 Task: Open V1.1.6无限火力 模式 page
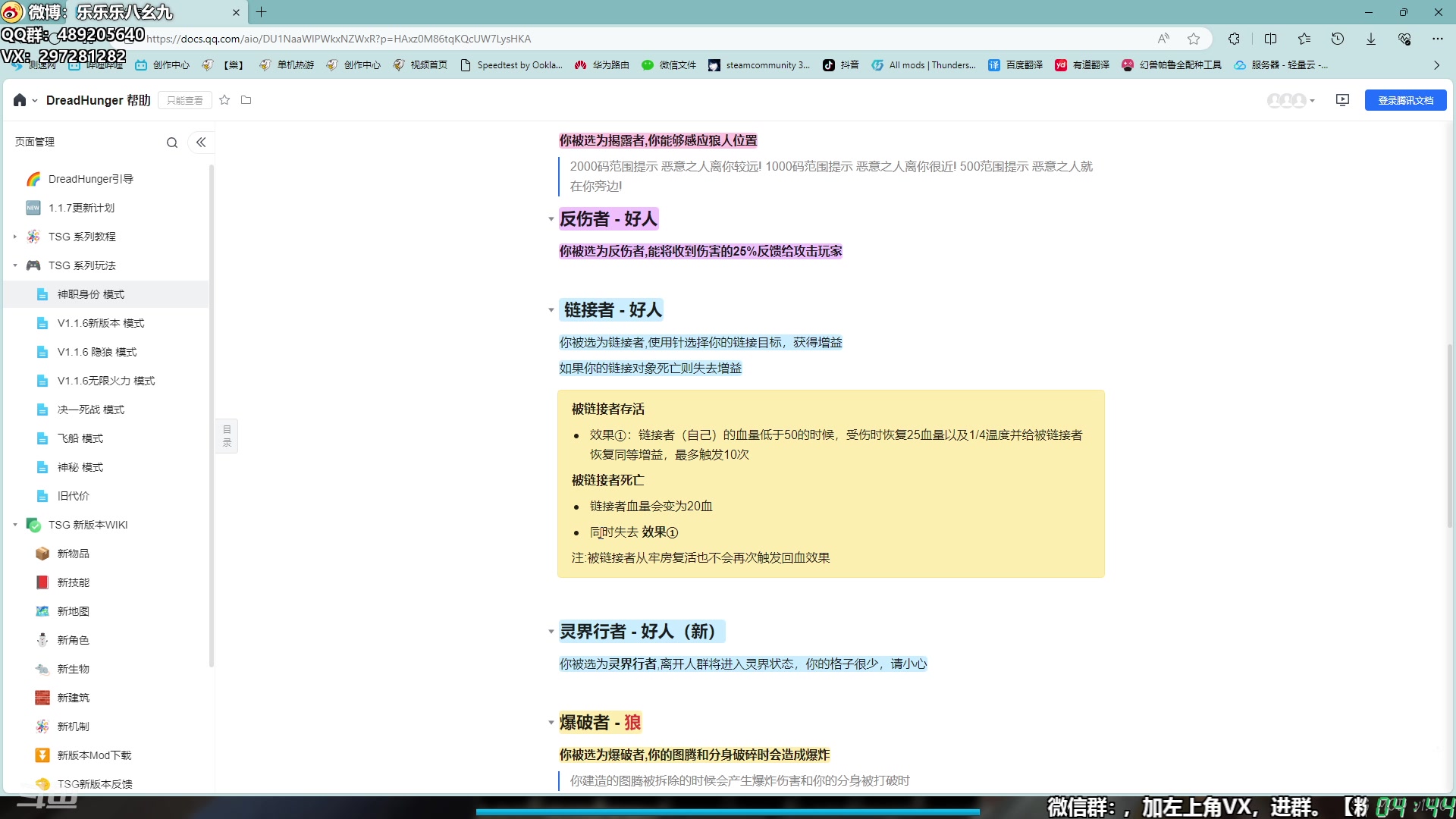coord(106,381)
